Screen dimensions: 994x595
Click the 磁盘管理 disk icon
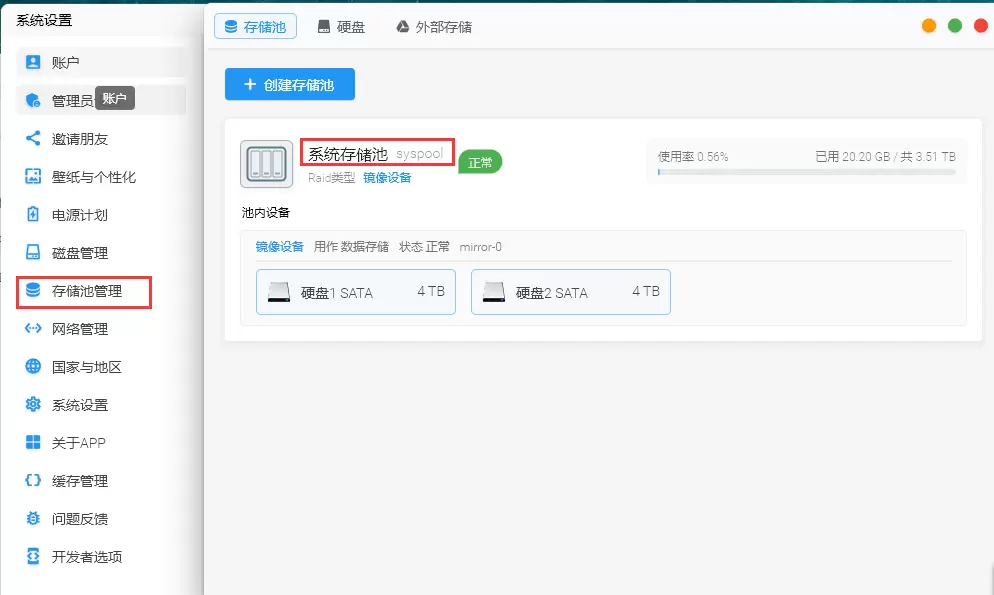click(x=33, y=252)
